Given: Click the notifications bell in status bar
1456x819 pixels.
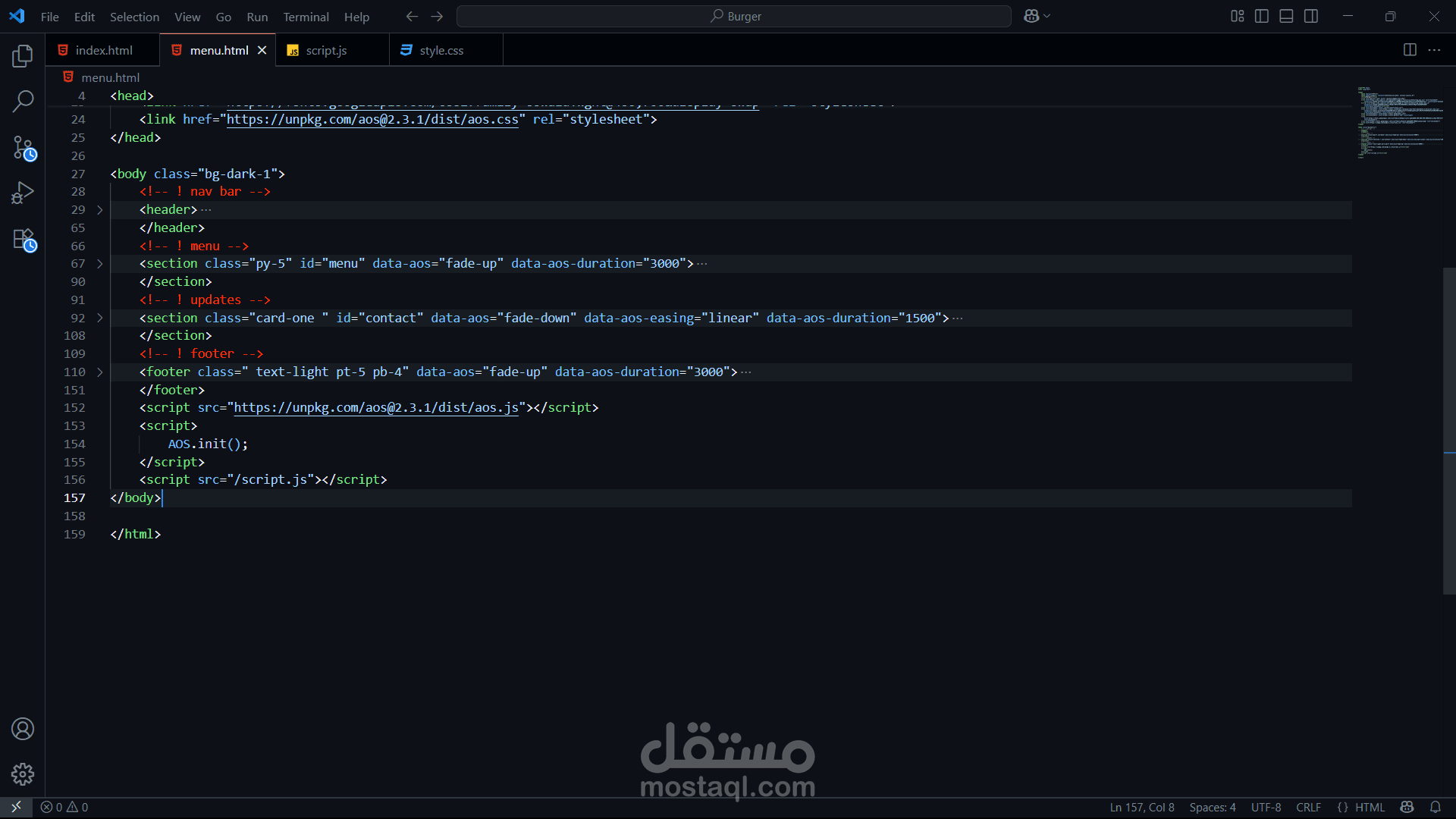Looking at the screenshot, I should (1435, 807).
